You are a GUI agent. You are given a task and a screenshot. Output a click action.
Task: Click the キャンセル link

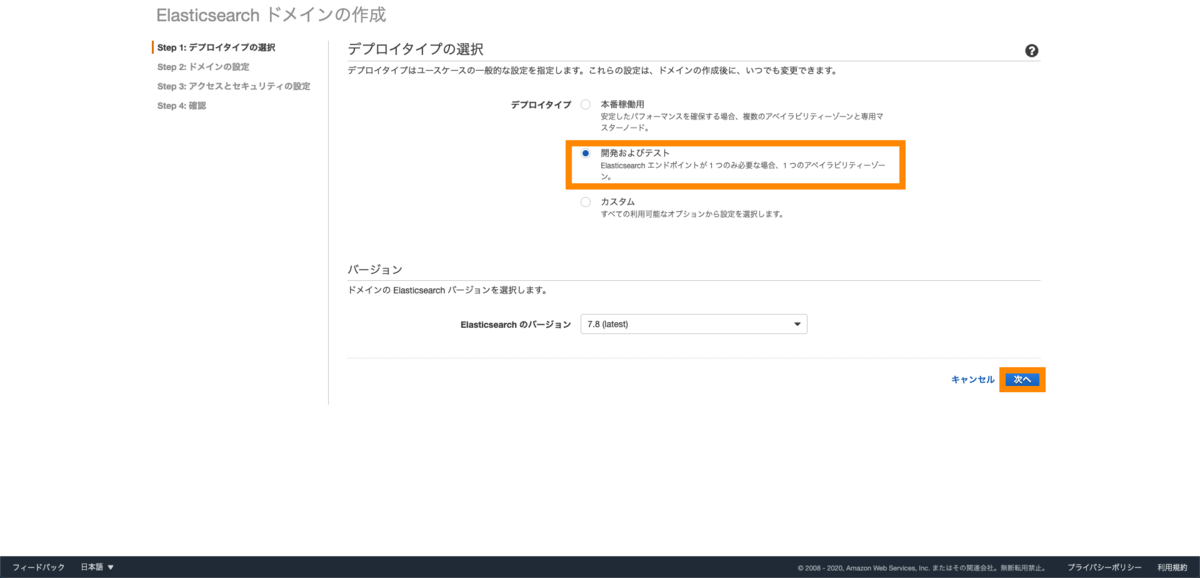point(973,380)
